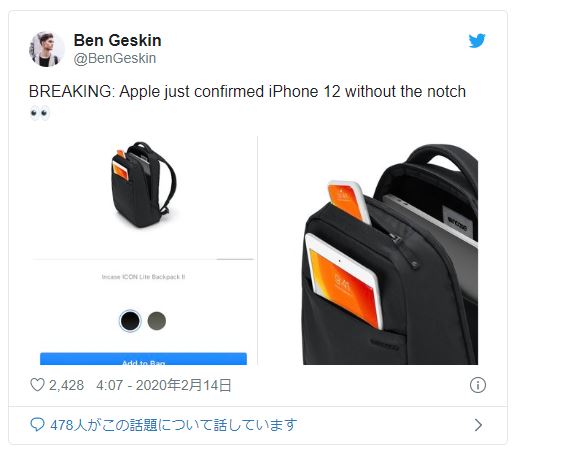This screenshot has width=583, height=469.
Task: Click the eyes emoji in tweet
Action: pyautogui.click(x=39, y=113)
